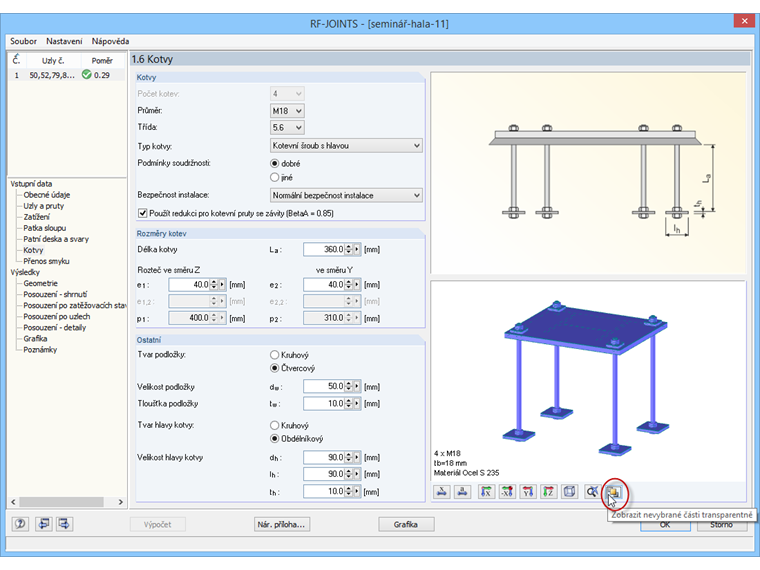Image resolution: width=760 pixels, height=570 pixels.
Task: Open list arrow next to e1 field
Action: pyautogui.click(x=222, y=285)
